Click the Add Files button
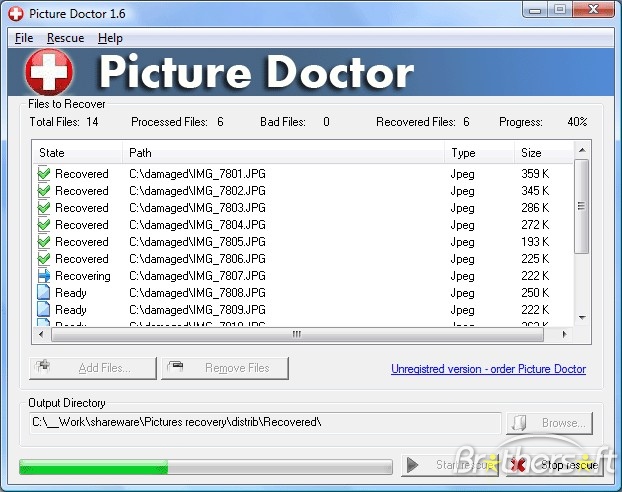This screenshot has width=622, height=492. point(93,368)
